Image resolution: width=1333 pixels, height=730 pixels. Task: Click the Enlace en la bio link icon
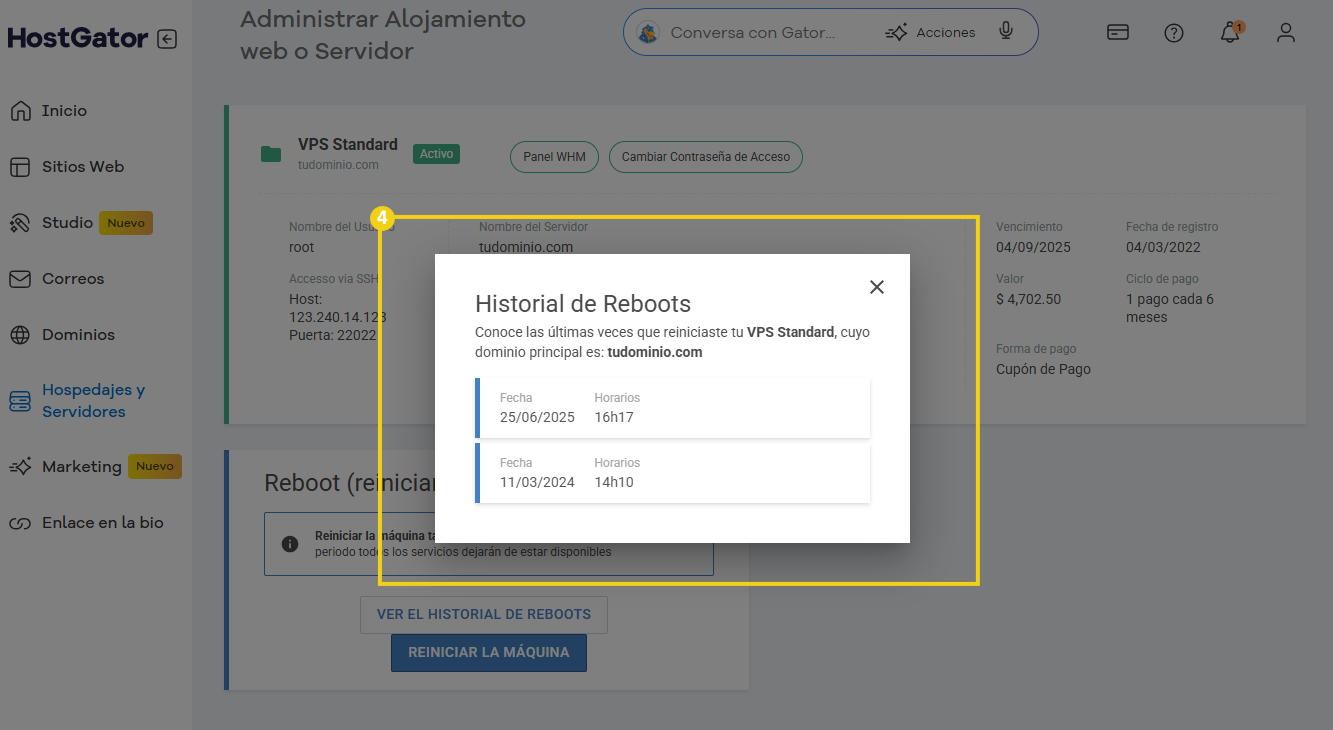20,523
